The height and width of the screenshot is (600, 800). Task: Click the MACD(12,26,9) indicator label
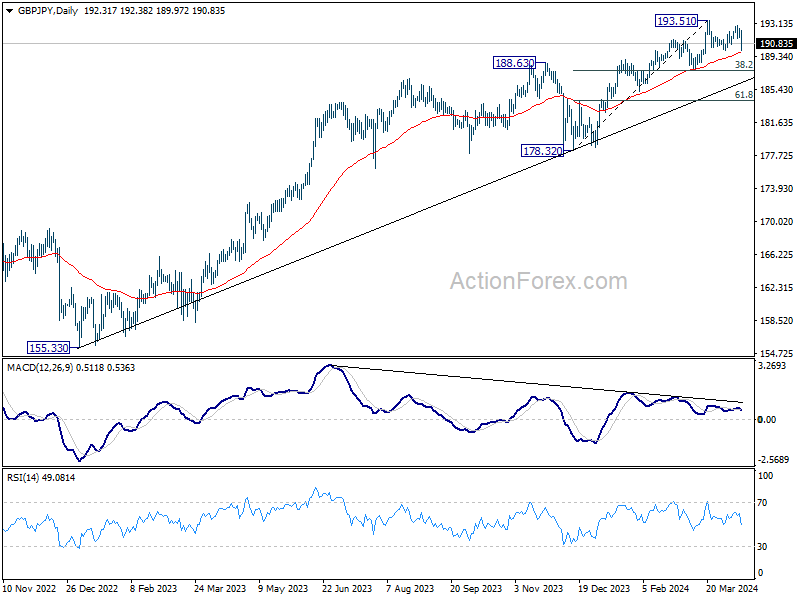[39, 367]
